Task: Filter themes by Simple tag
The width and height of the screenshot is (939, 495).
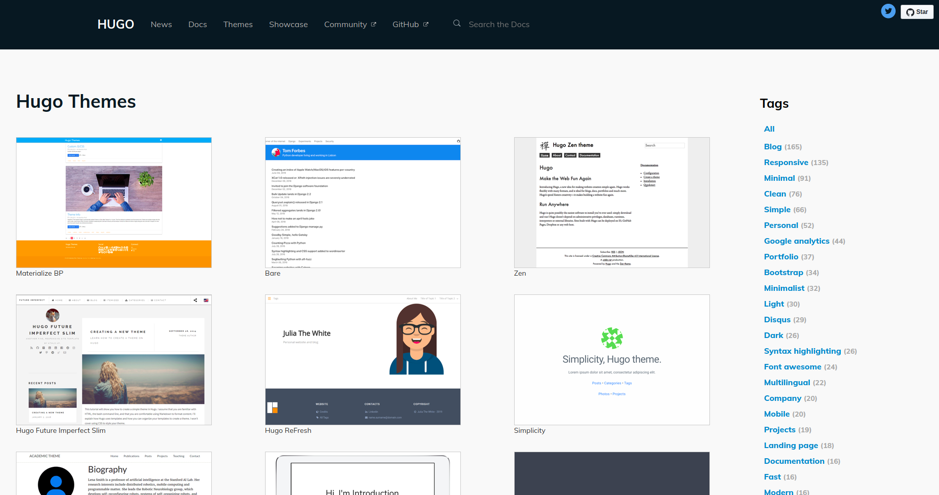Action: click(x=777, y=209)
